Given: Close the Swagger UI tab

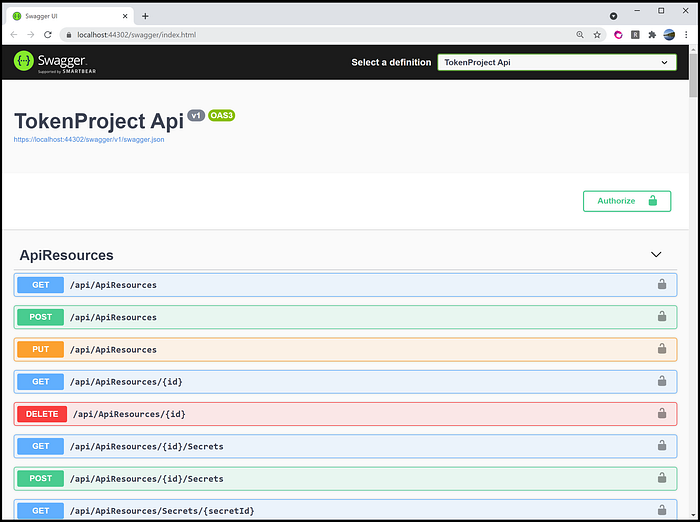Looking at the screenshot, I should tap(125, 16).
